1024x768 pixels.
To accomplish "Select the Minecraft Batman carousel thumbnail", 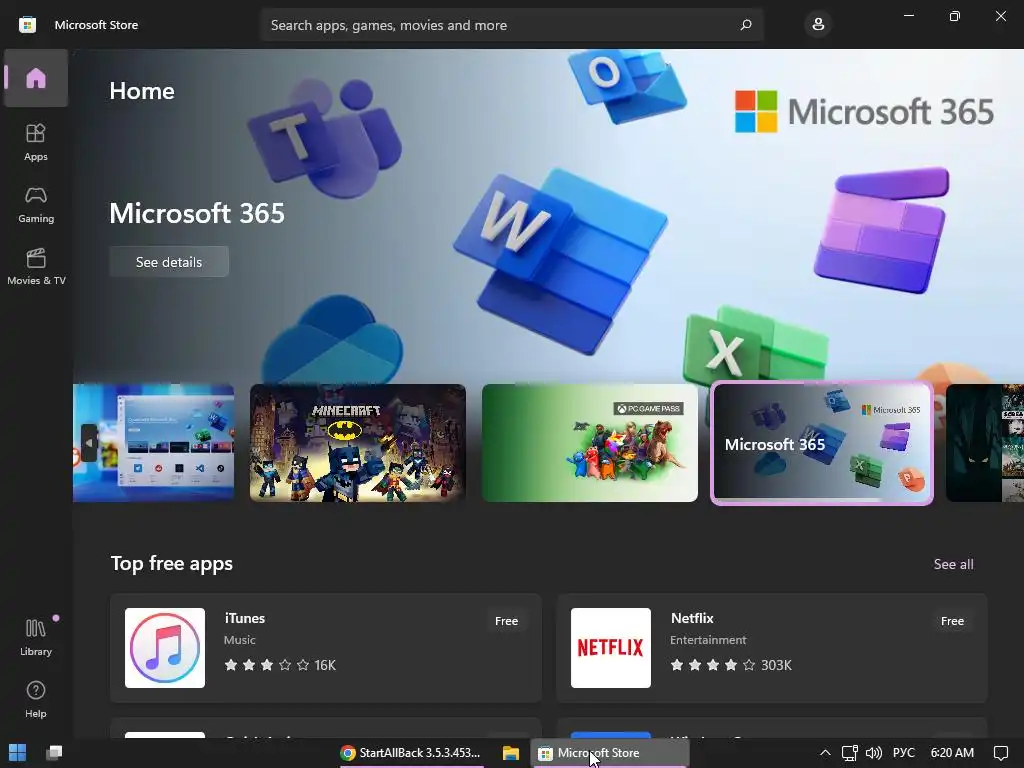I will (x=358, y=443).
